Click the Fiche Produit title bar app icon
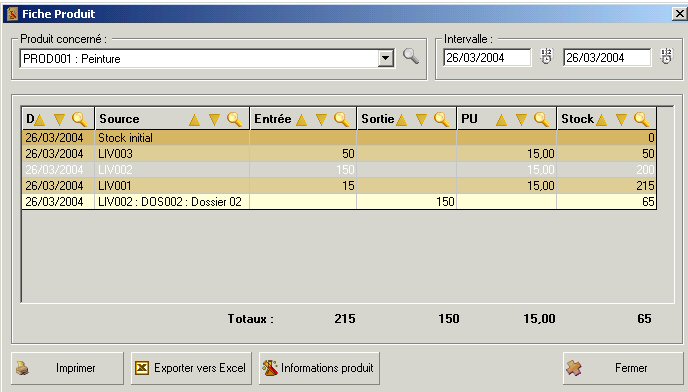 click(12, 14)
